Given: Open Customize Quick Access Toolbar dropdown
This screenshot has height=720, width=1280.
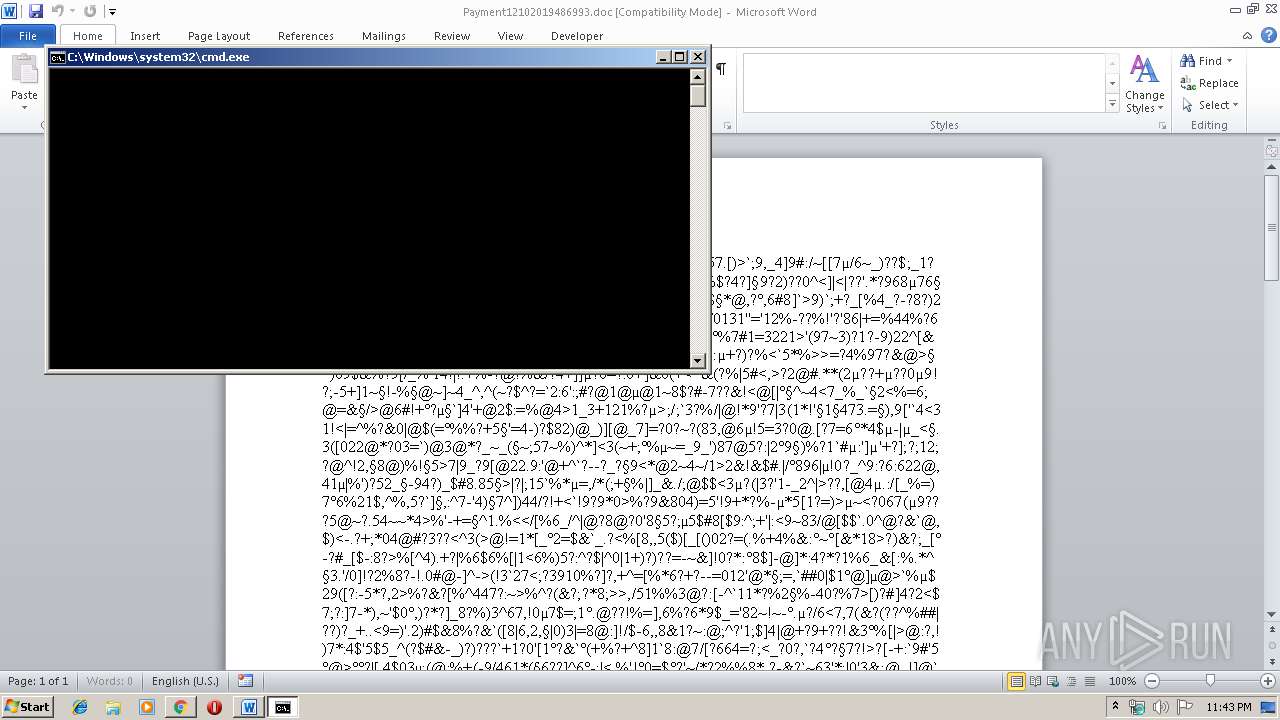Looking at the screenshot, I should pyautogui.click(x=112, y=12).
